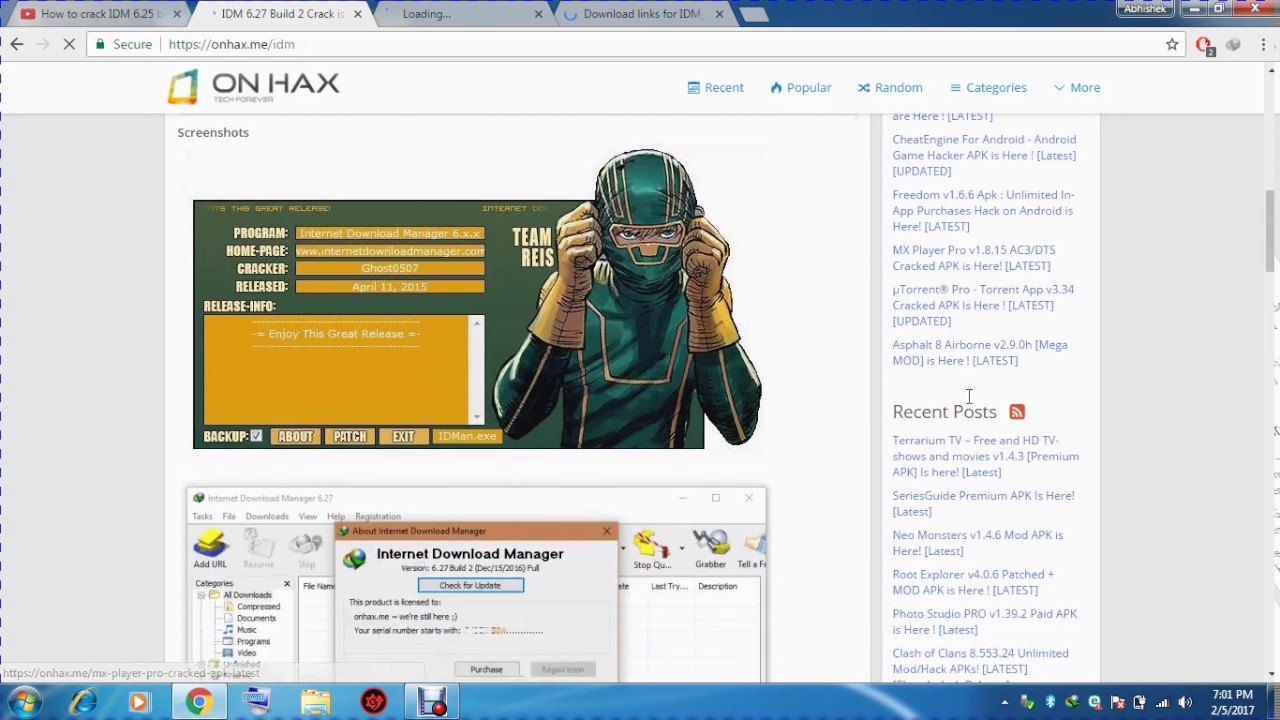Image resolution: width=1280 pixels, height=720 pixels.
Task: Open the red gear app in taskbar
Action: click(374, 702)
